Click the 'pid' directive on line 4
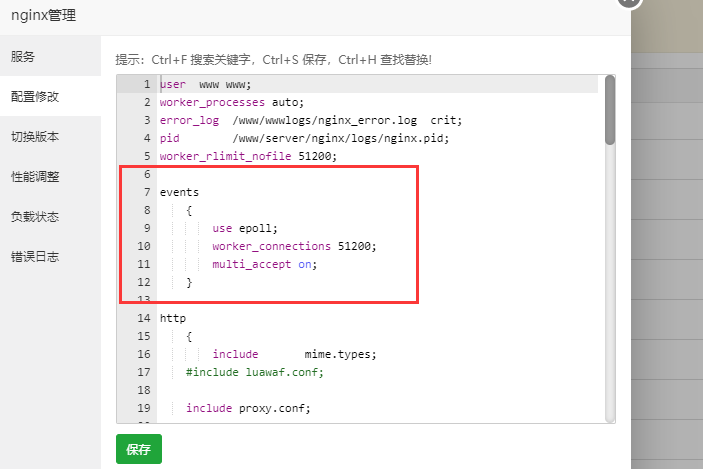Viewport: 703px width, 469px height. pyautogui.click(x=169, y=138)
